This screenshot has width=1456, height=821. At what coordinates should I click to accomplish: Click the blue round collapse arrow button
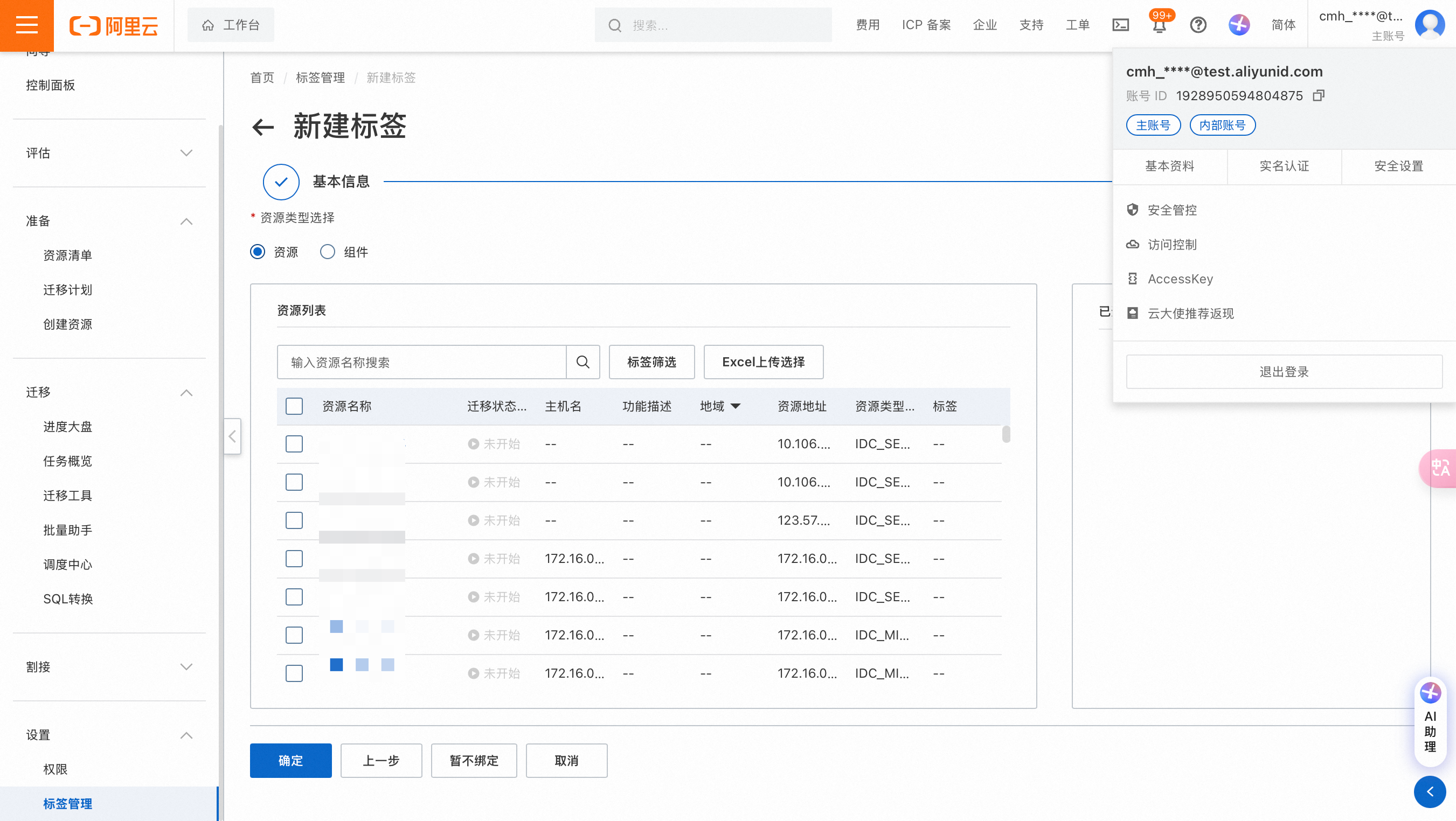tap(1430, 791)
